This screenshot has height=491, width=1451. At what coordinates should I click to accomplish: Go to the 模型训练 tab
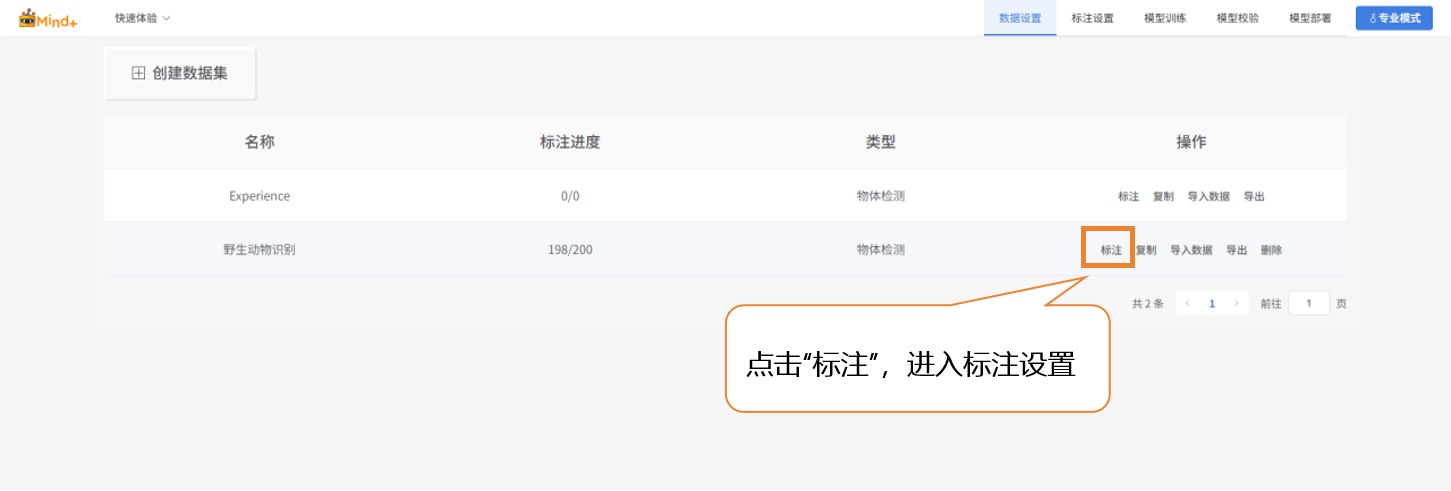pos(1165,18)
